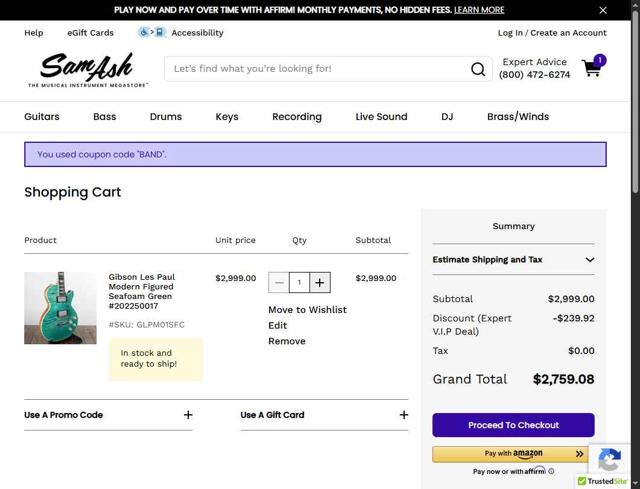Pay with Amazon button
The width and height of the screenshot is (640, 489).
click(510, 454)
